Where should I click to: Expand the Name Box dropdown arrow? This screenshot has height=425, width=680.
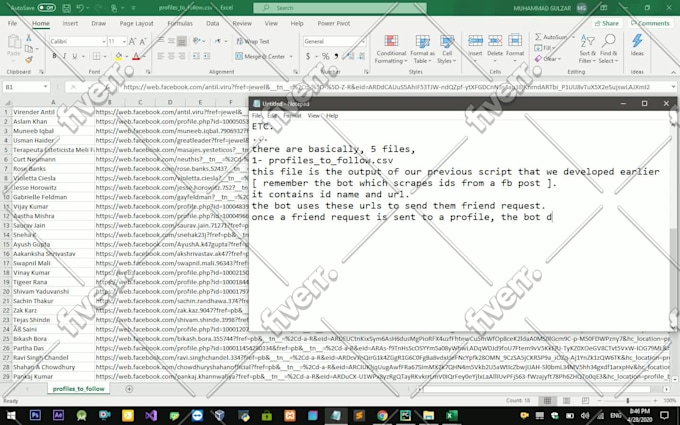coord(45,87)
